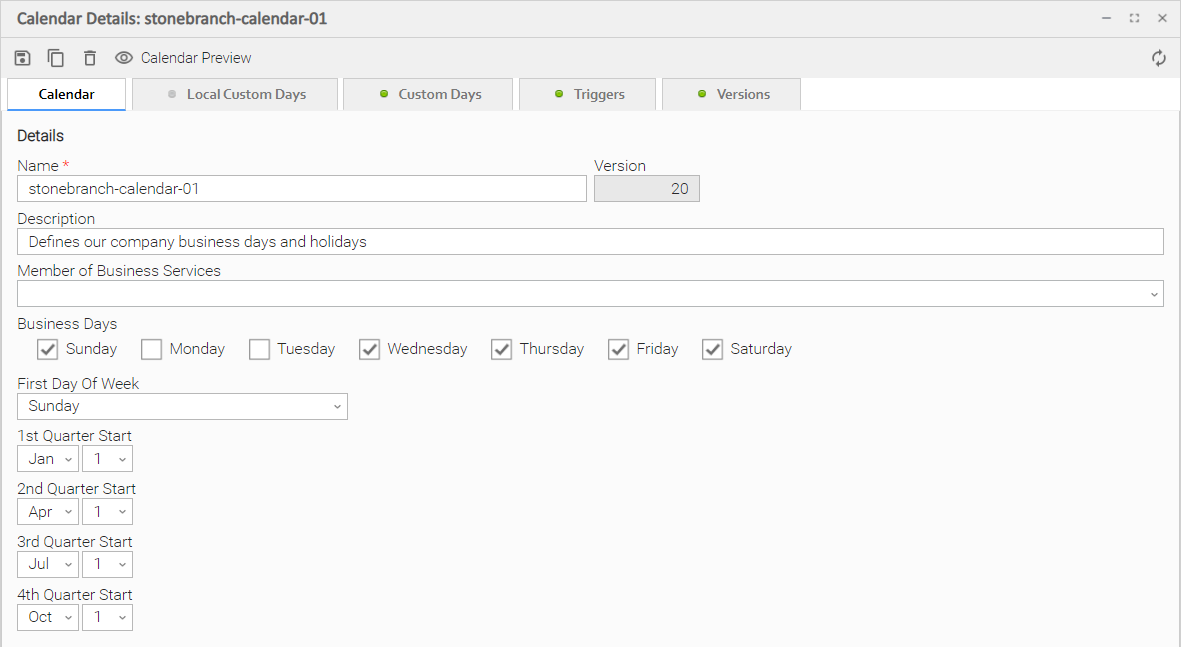Switch to the Triggers tab

tap(589, 94)
